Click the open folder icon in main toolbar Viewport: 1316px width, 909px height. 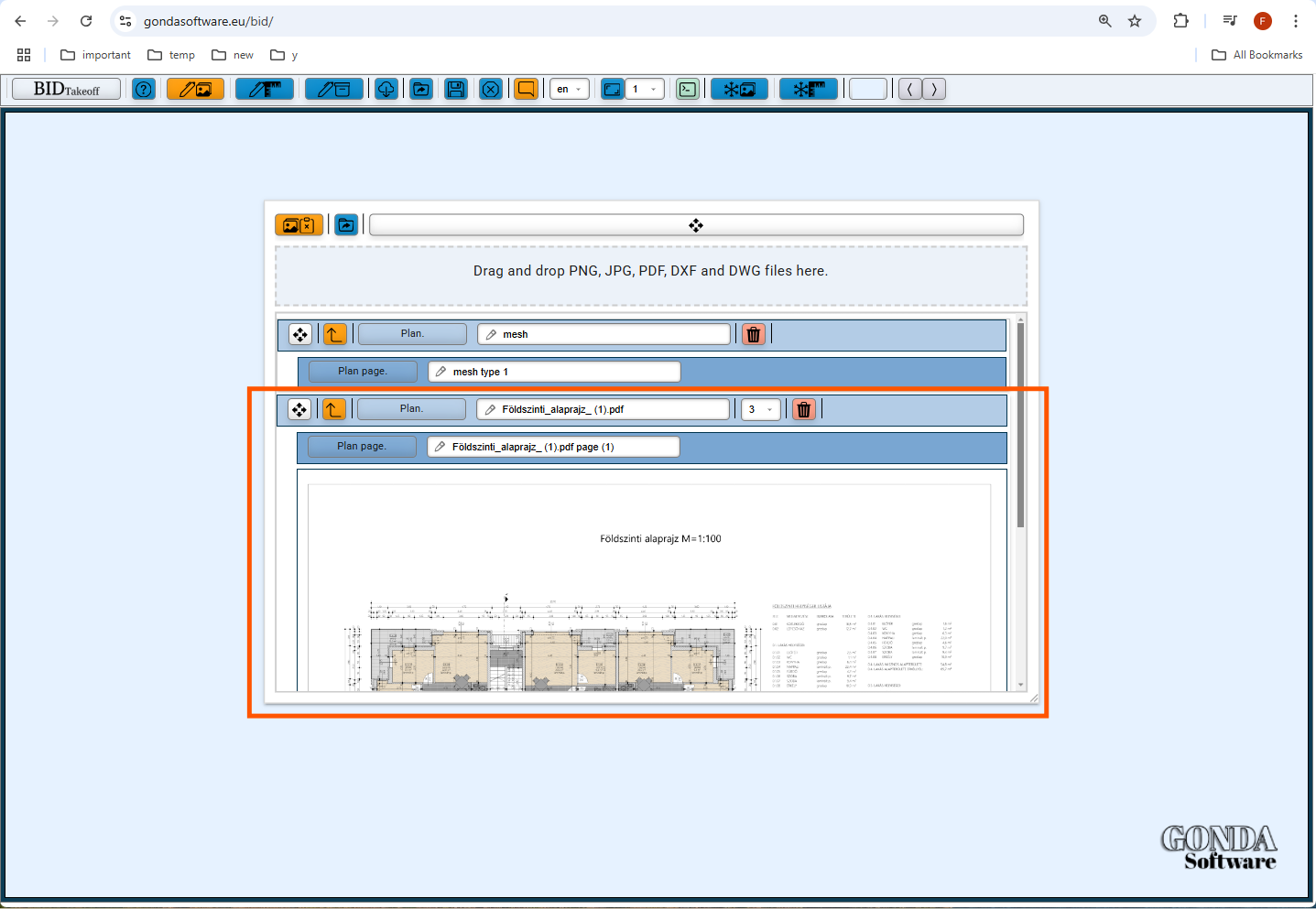(421, 89)
